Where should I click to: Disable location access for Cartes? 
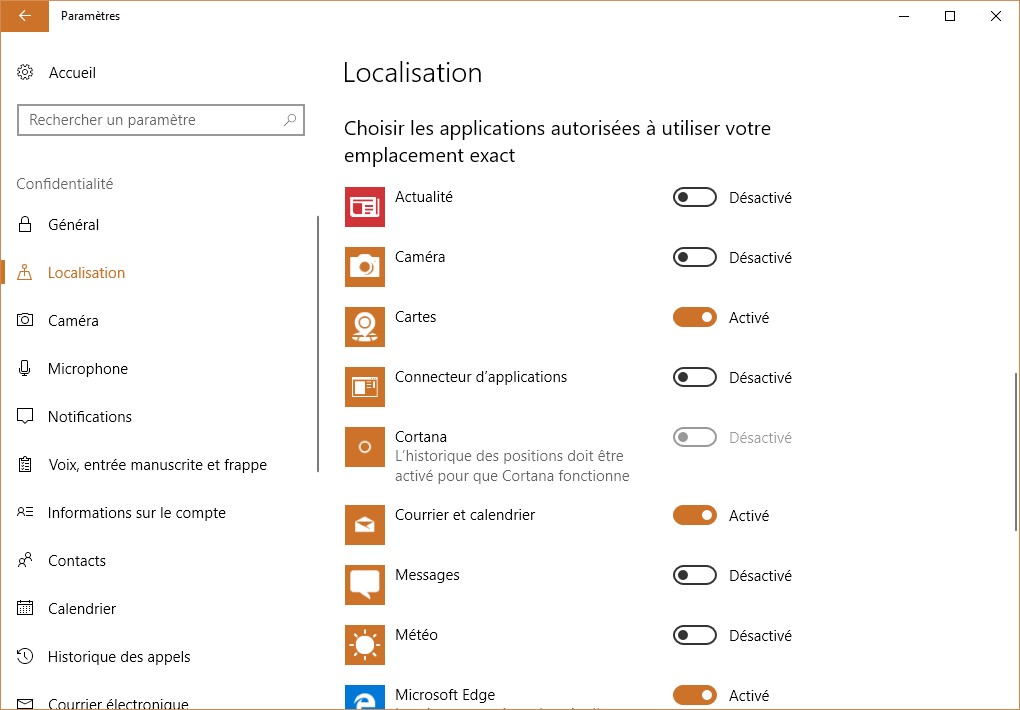click(x=695, y=318)
